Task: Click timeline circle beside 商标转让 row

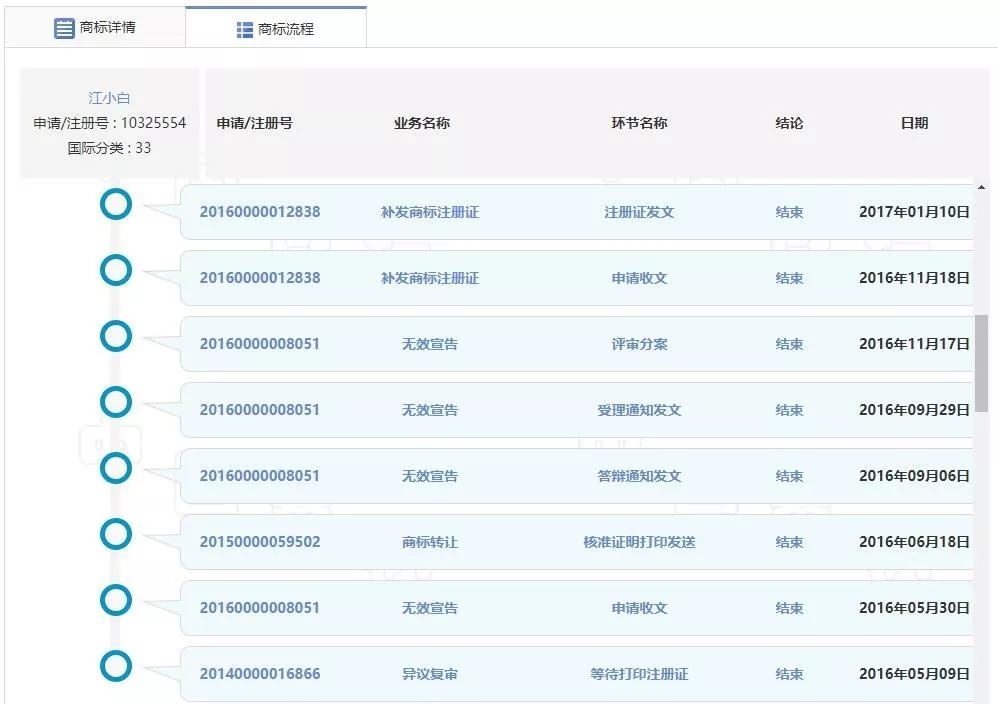Action: pyautogui.click(x=116, y=534)
